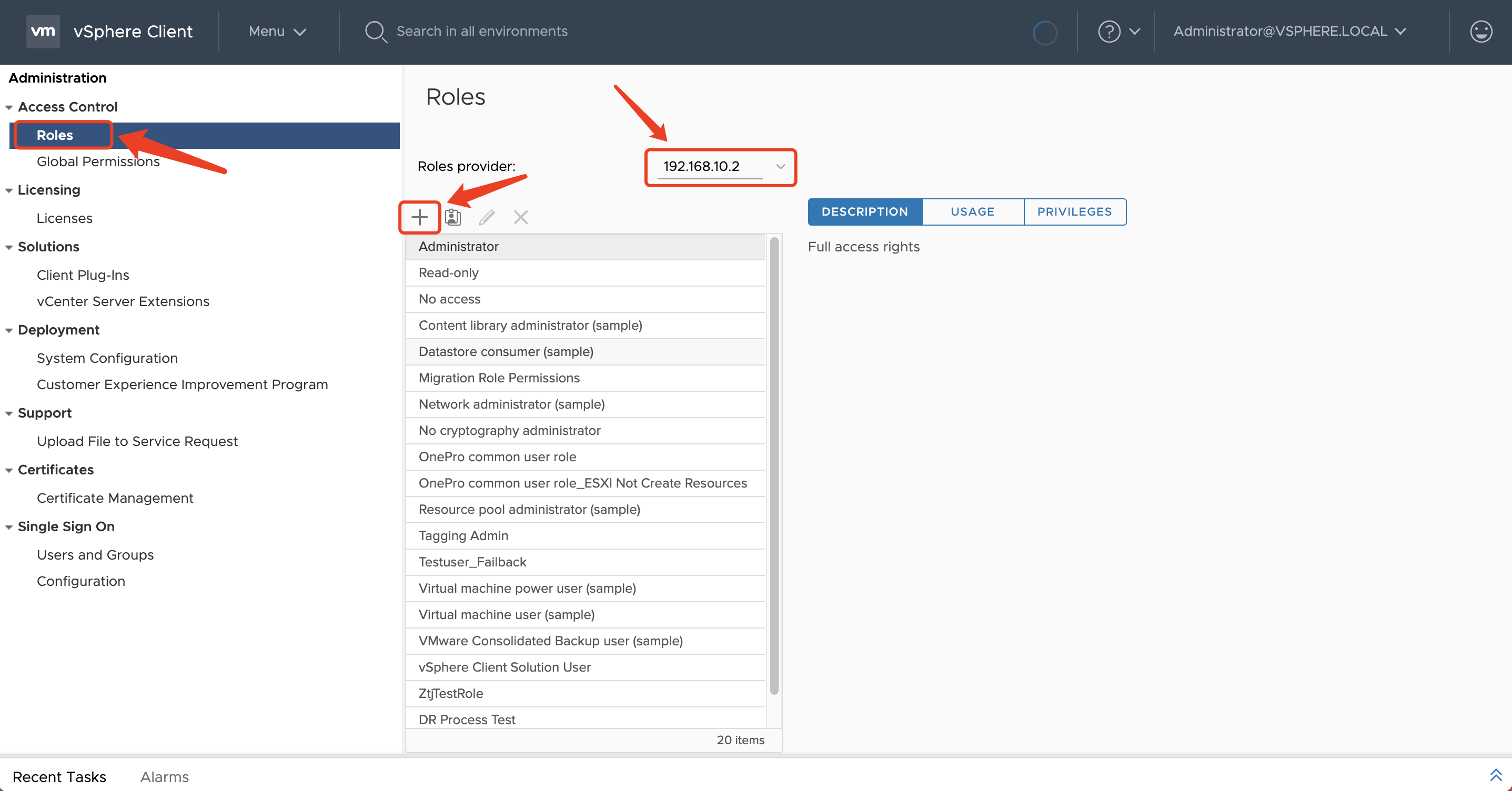Collapse the Solutions section
Image resolution: width=1512 pixels, height=791 pixels.
coord(9,248)
